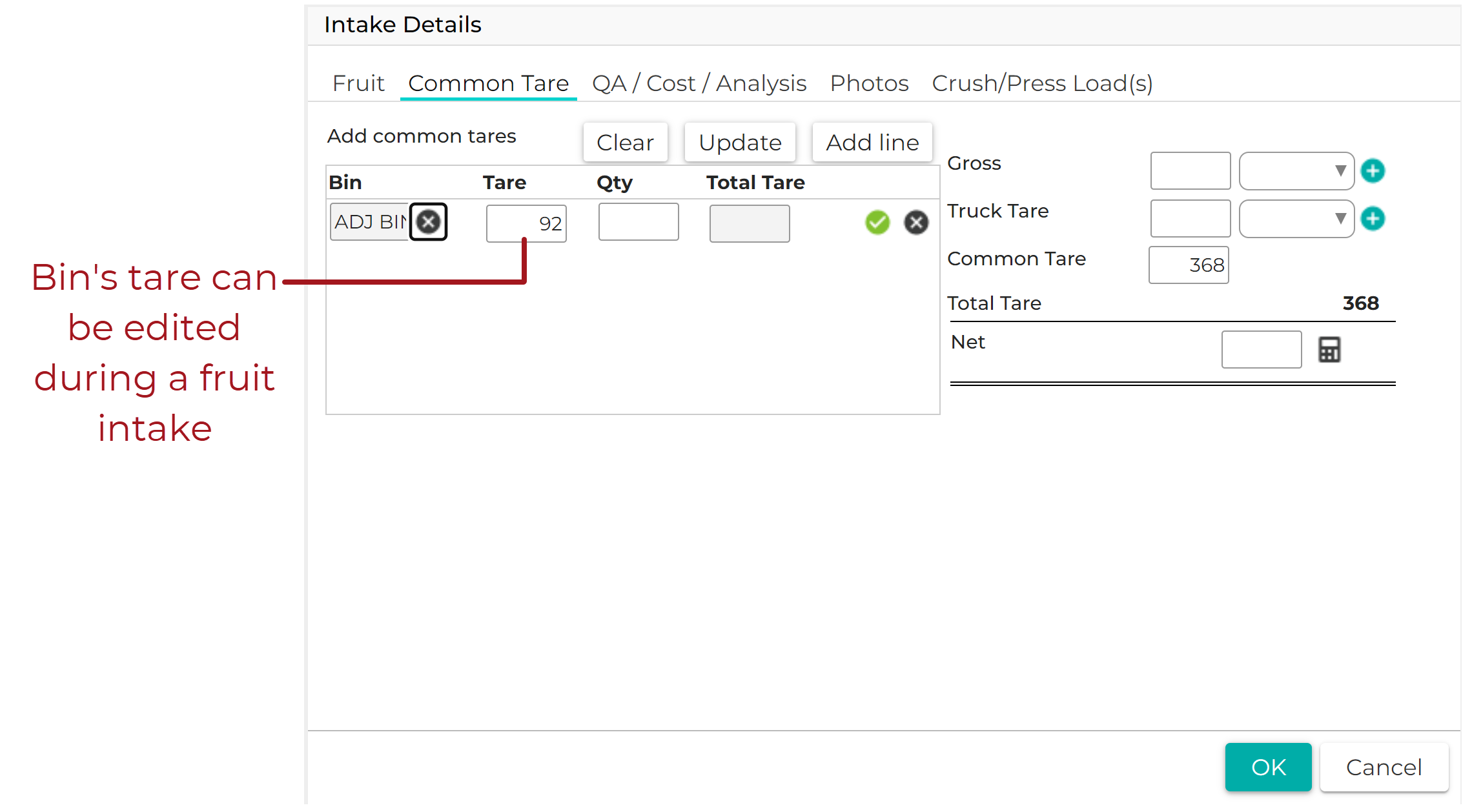Remove the tare line with dark X icon
The image size is (1472, 812).
(x=916, y=223)
